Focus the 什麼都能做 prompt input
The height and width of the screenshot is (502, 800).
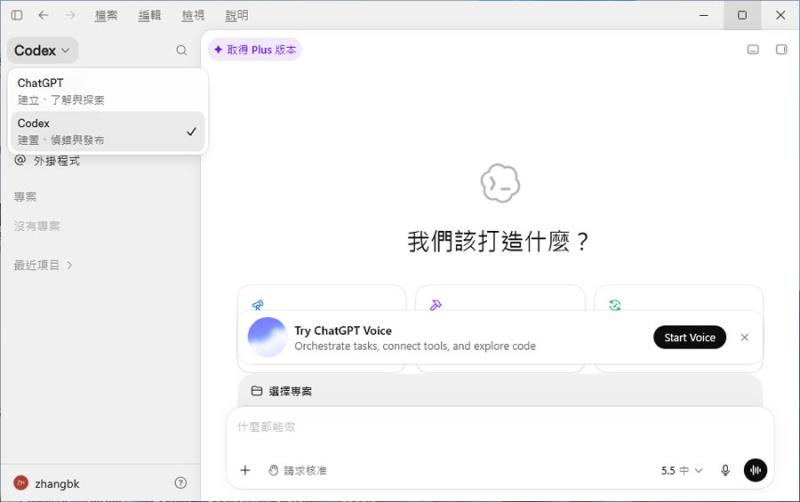(x=500, y=427)
